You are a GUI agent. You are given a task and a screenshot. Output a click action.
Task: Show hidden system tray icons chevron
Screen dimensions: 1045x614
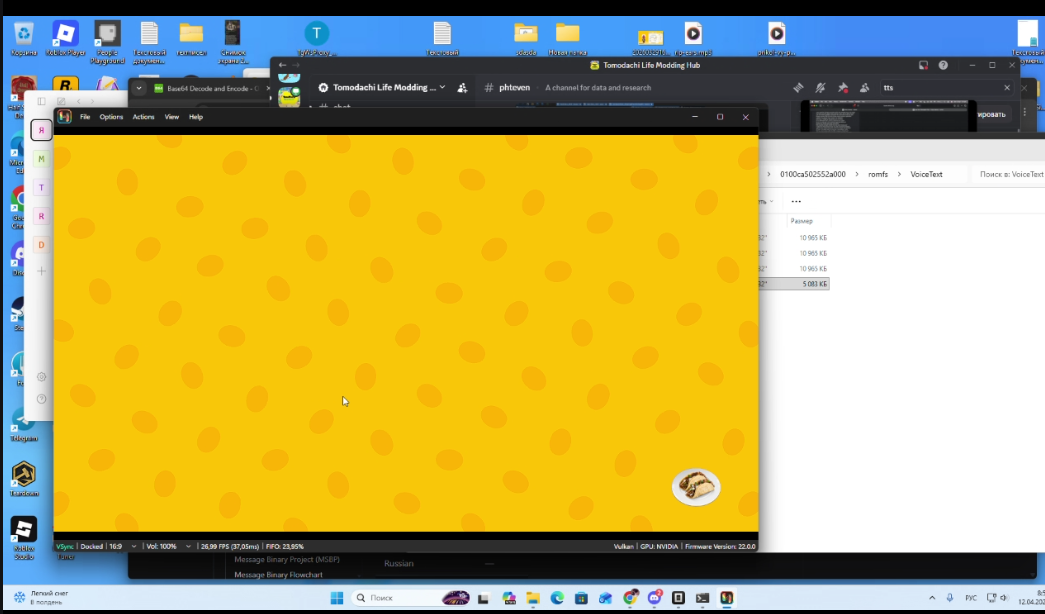point(932,597)
